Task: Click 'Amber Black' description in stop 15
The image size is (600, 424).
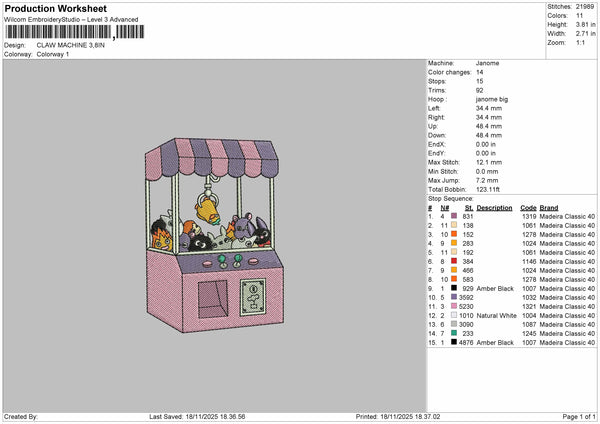Action: (x=495, y=342)
